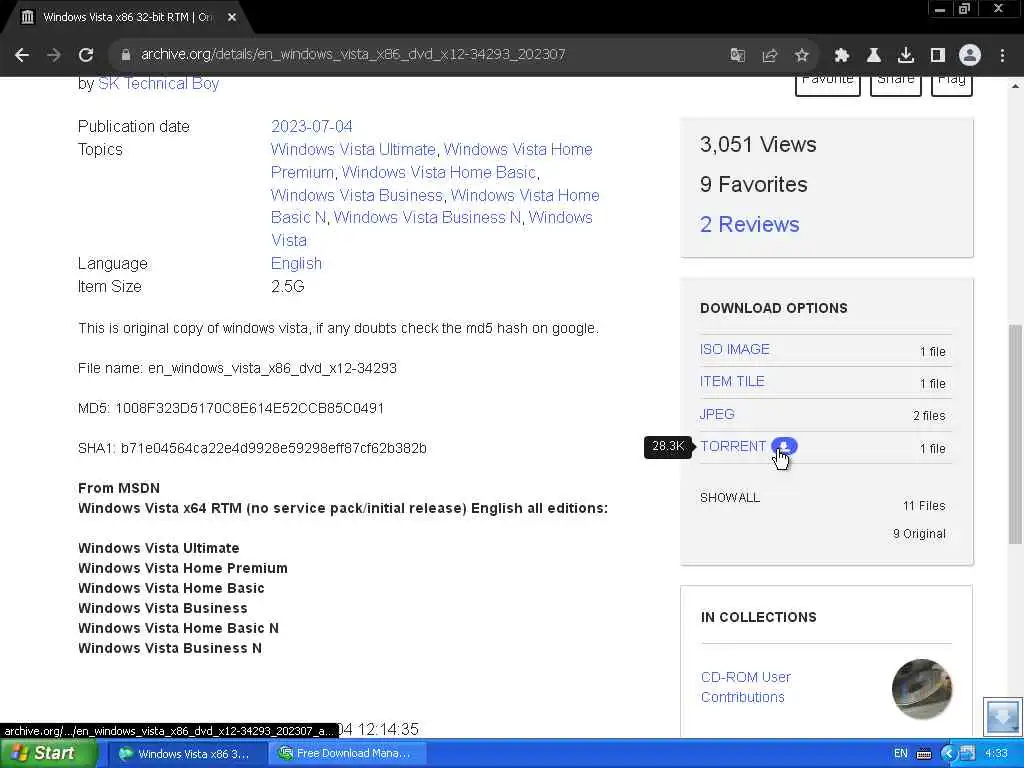Image resolution: width=1024 pixels, height=768 pixels.
Task: Open the Windows Vista Home Basic topic
Action: [438, 172]
